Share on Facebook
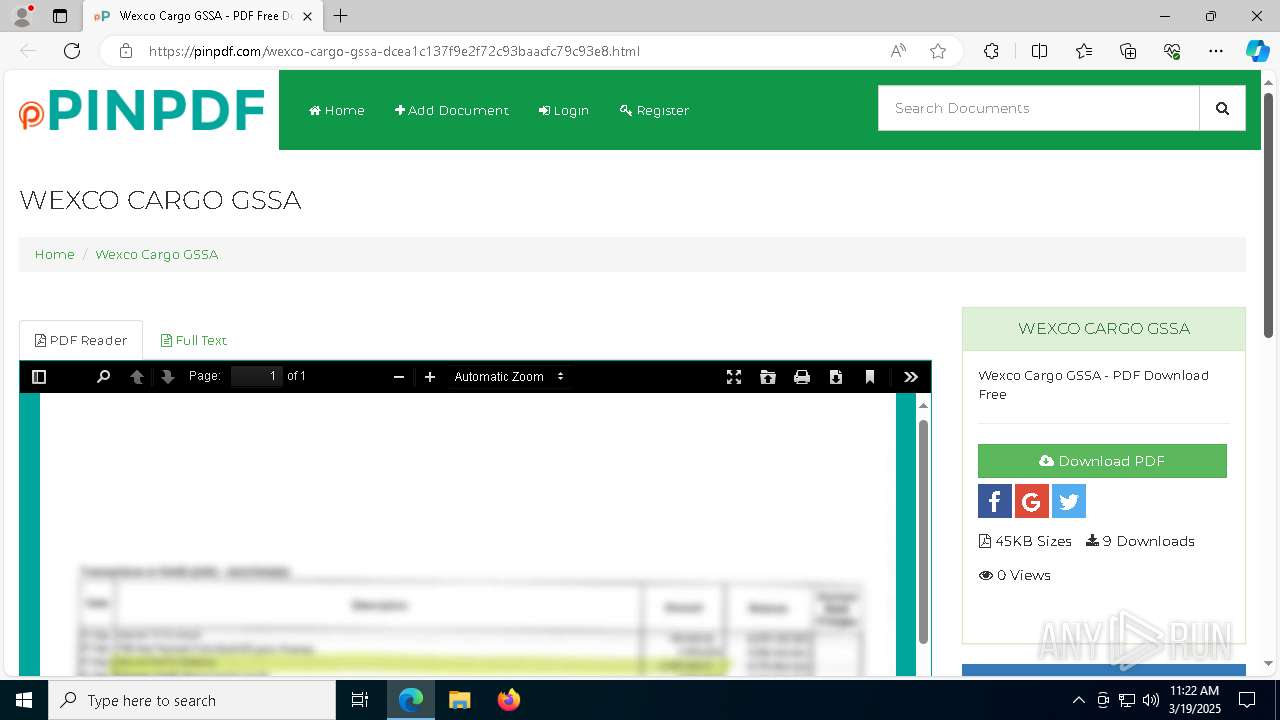 pyautogui.click(x=995, y=501)
